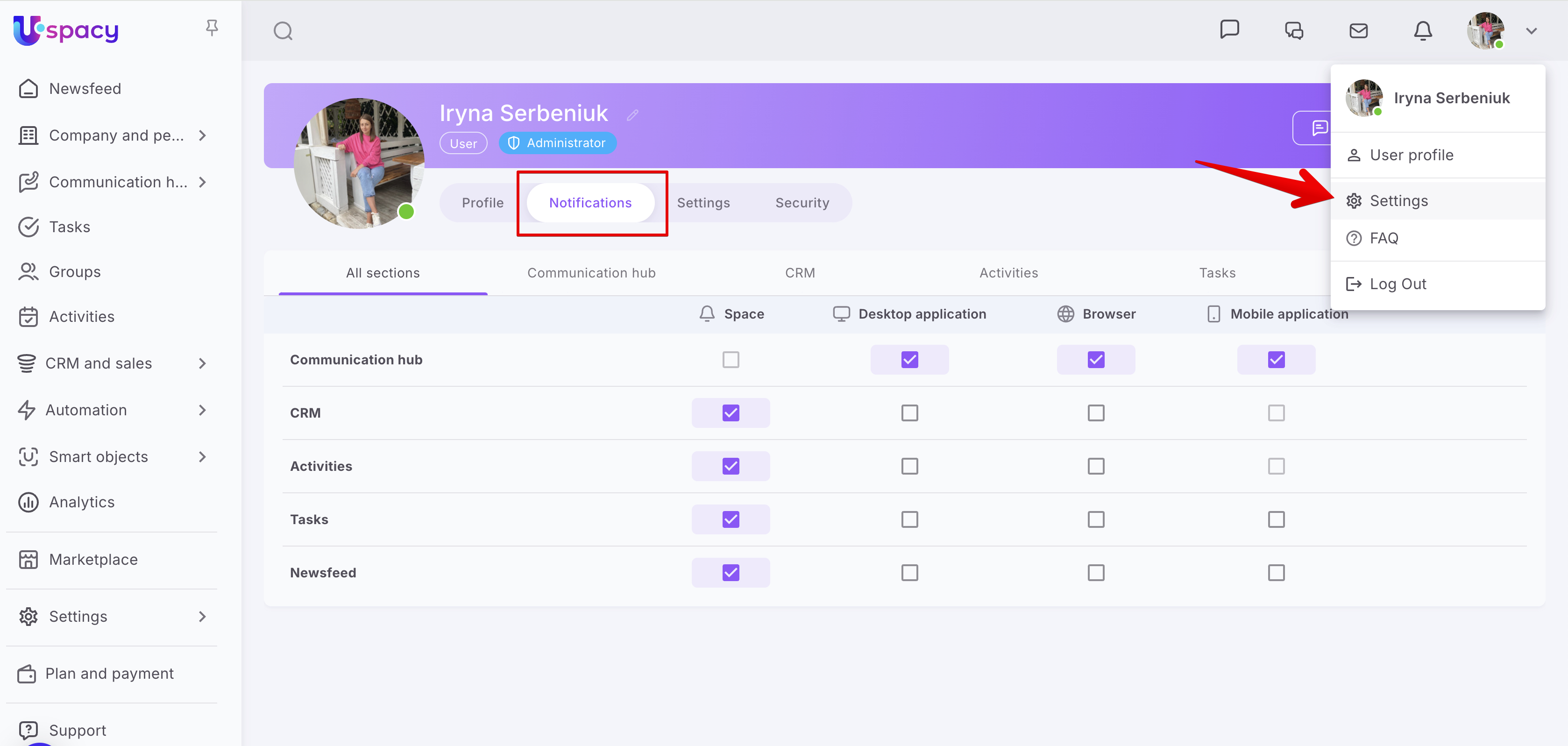Open Analytics in the sidebar
1568x746 pixels.
point(82,502)
